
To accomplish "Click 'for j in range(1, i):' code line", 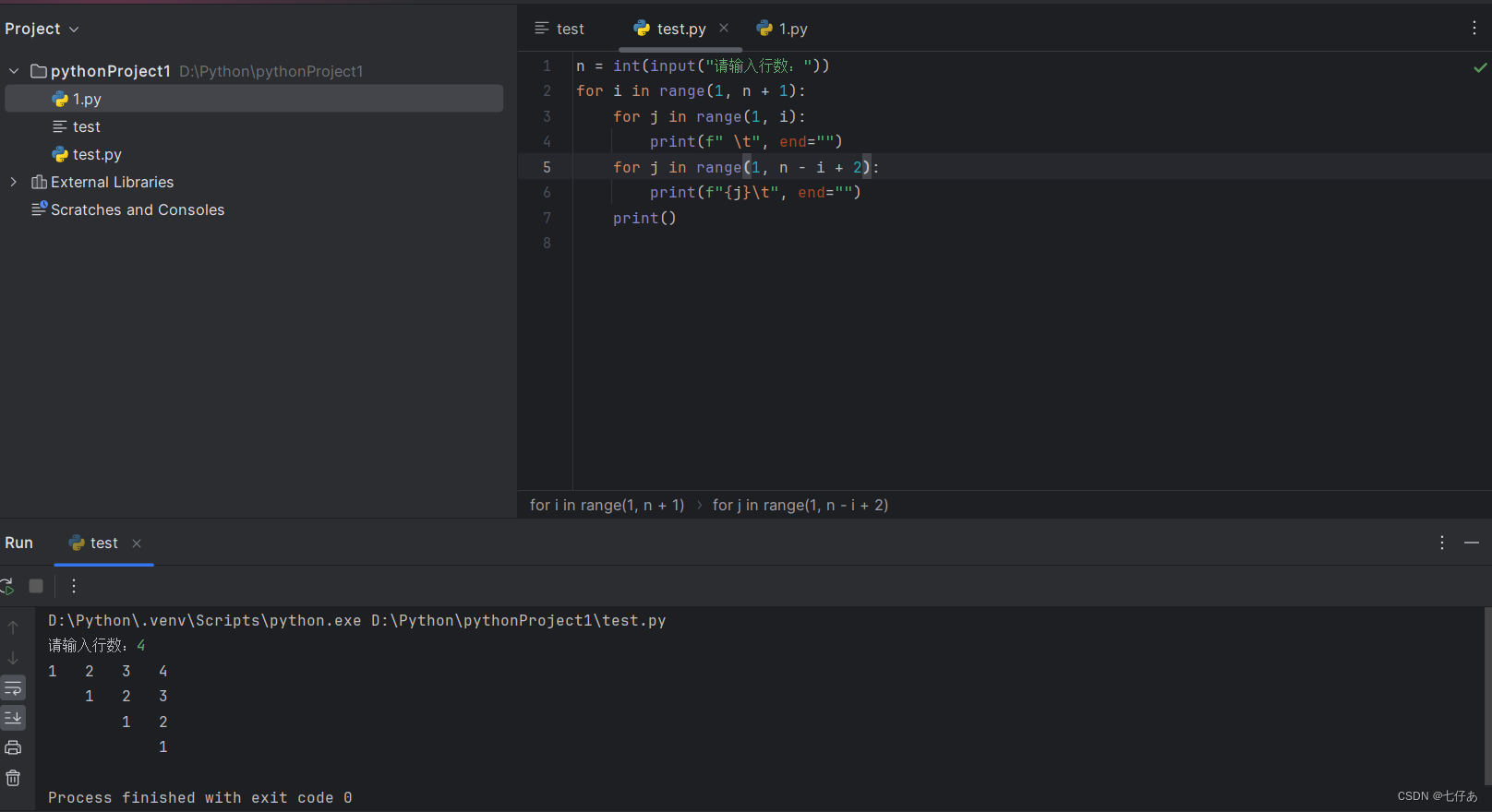I will pyautogui.click(x=709, y=116).
